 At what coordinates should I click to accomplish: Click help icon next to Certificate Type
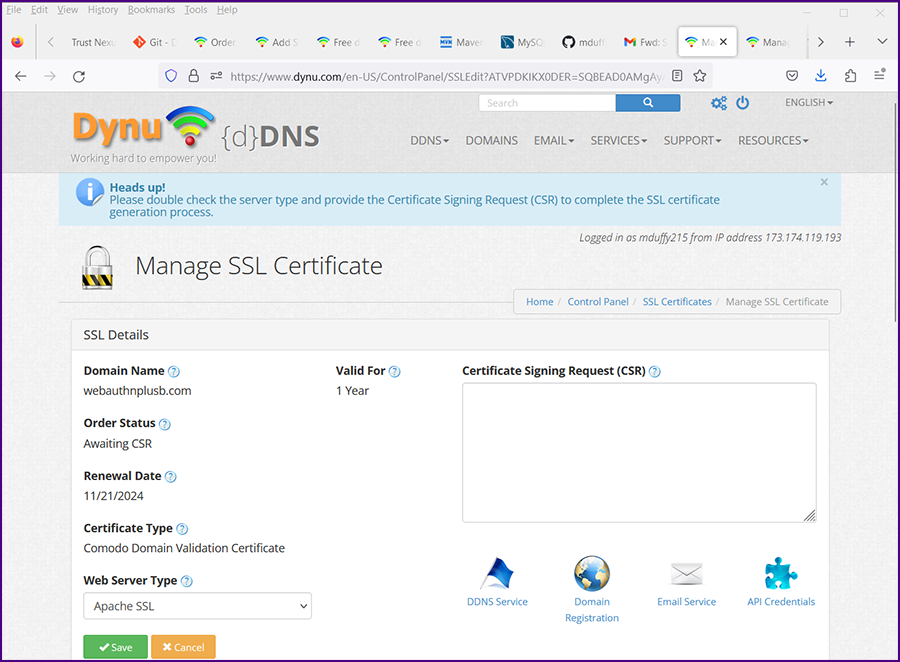tap(182, 529)
